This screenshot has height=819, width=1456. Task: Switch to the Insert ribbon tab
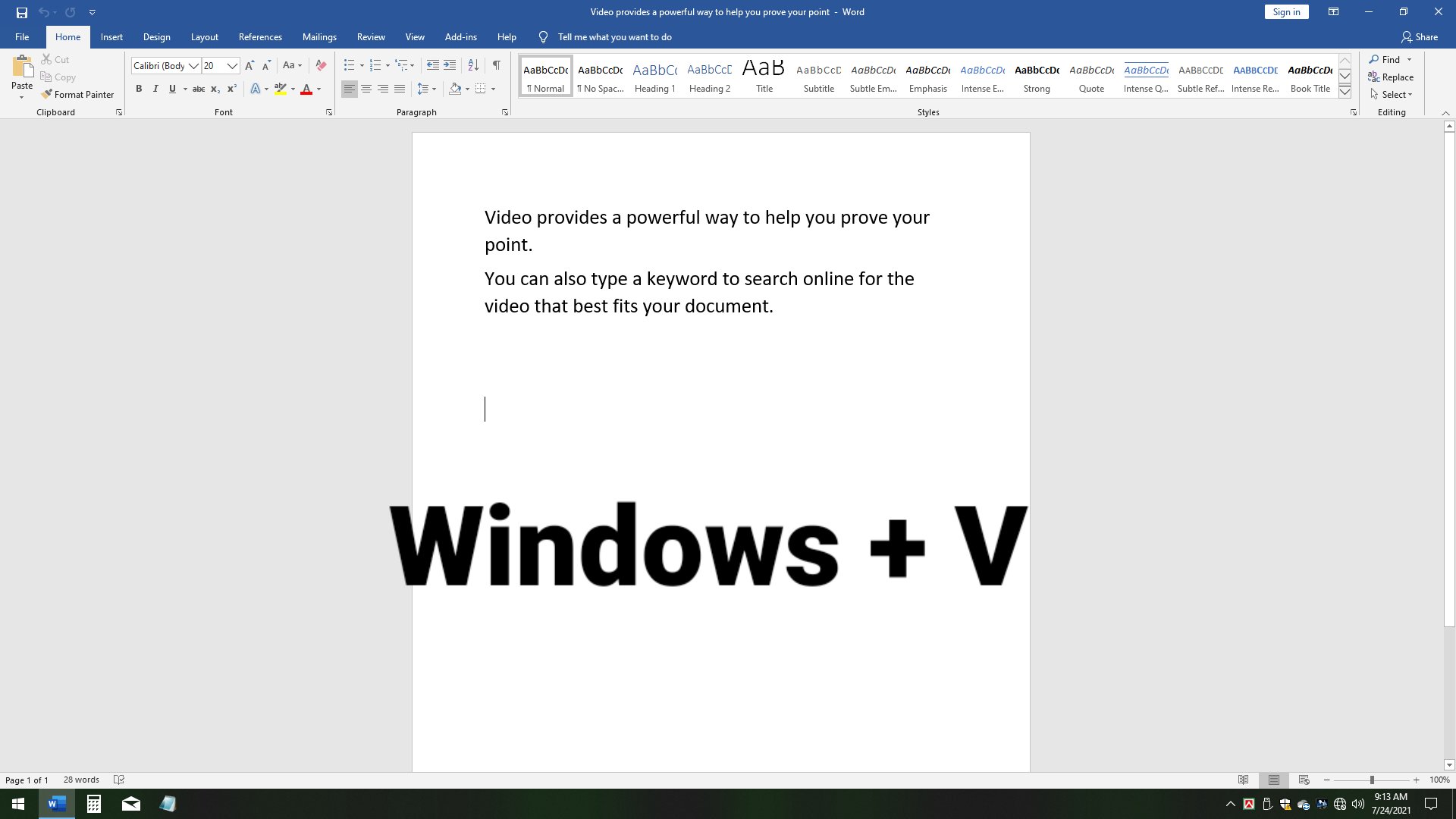(x=111, y=37)
